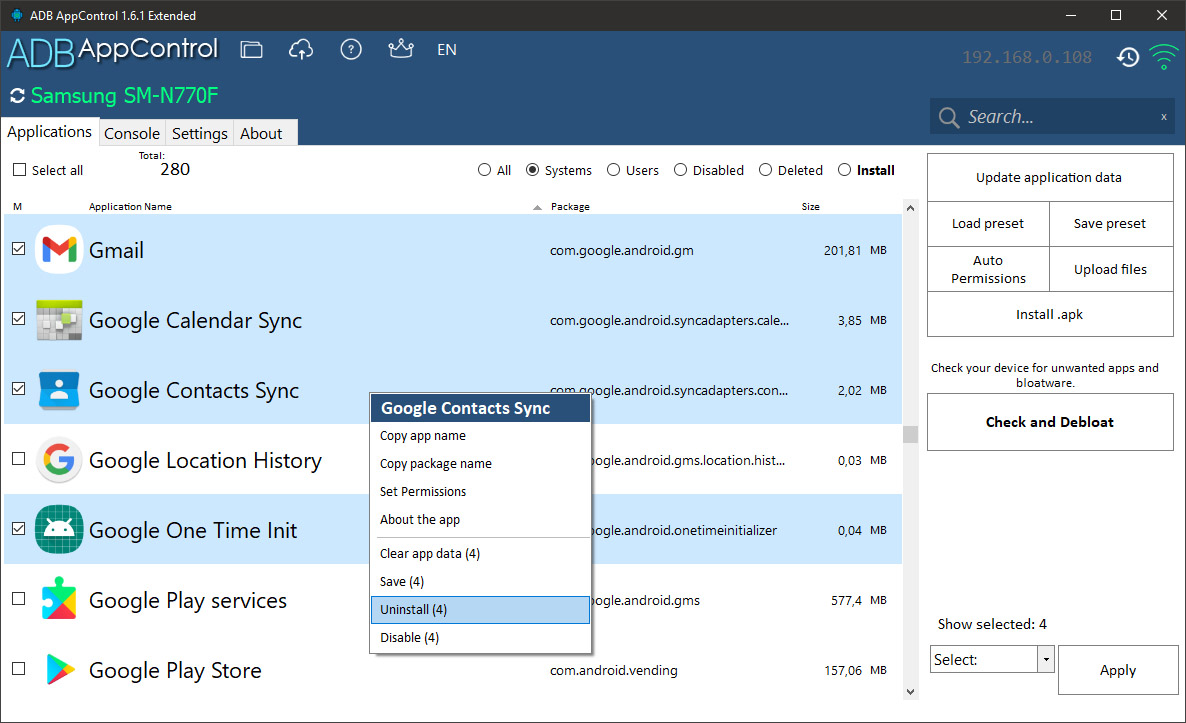Screen dimensions: 1186x723
Task: Select the Install filter radio button
Action: [844, 170]
